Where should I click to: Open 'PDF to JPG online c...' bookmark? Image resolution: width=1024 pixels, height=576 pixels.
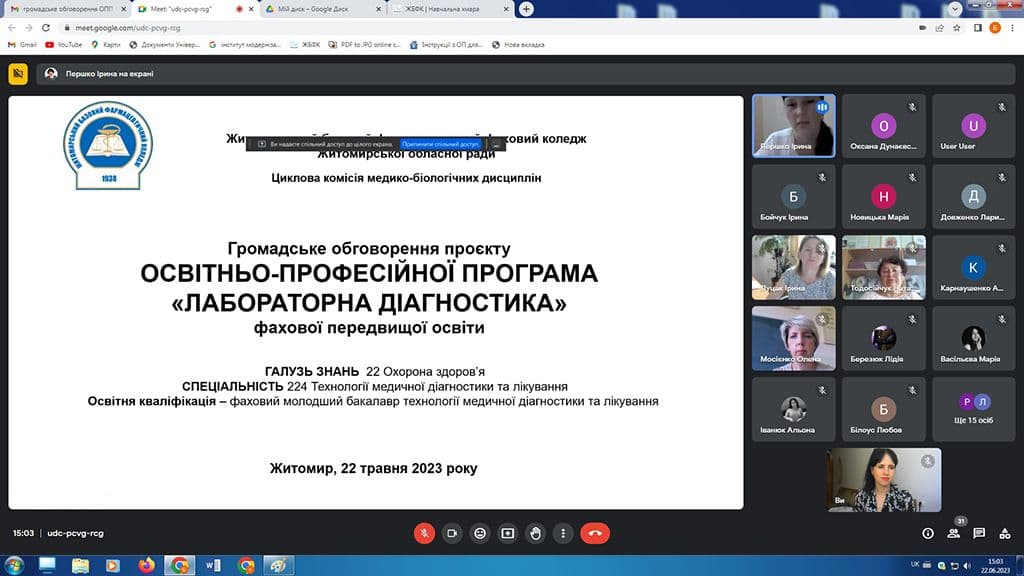click(x=364, y=45)
